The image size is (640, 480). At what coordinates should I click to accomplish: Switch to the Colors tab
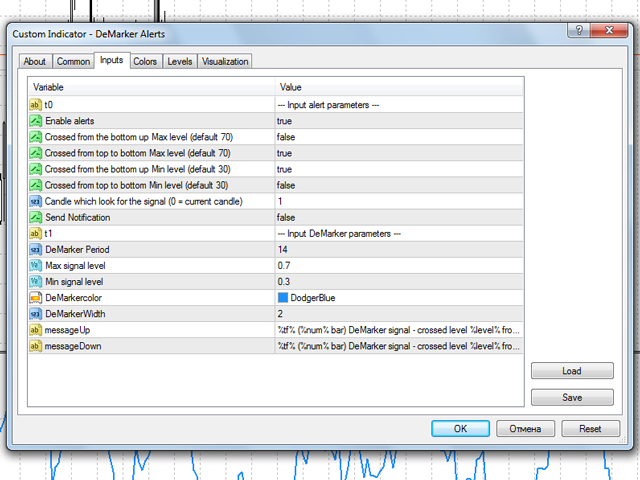coord(145,62)
